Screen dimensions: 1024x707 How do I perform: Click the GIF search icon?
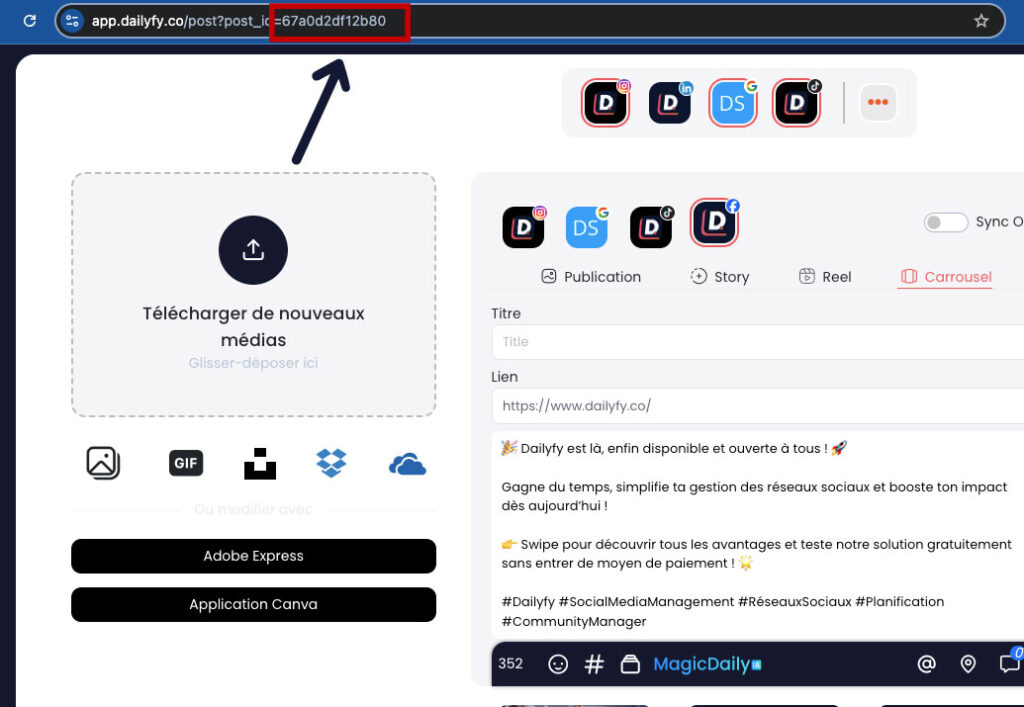pos(186,463)
